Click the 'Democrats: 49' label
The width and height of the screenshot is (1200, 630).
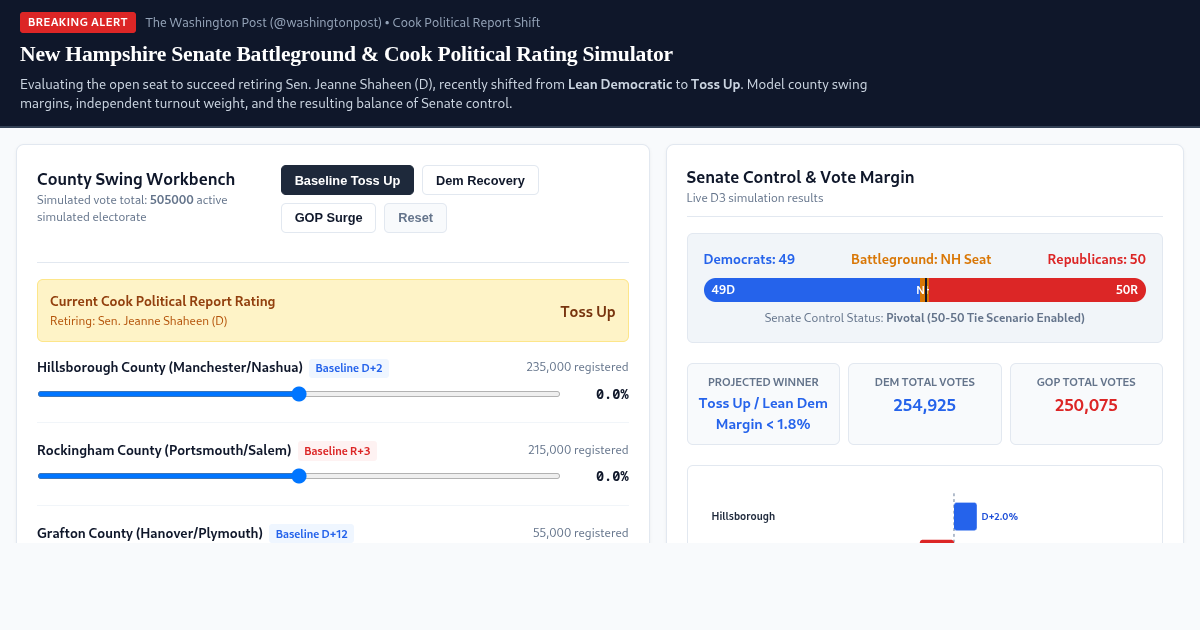749,259
